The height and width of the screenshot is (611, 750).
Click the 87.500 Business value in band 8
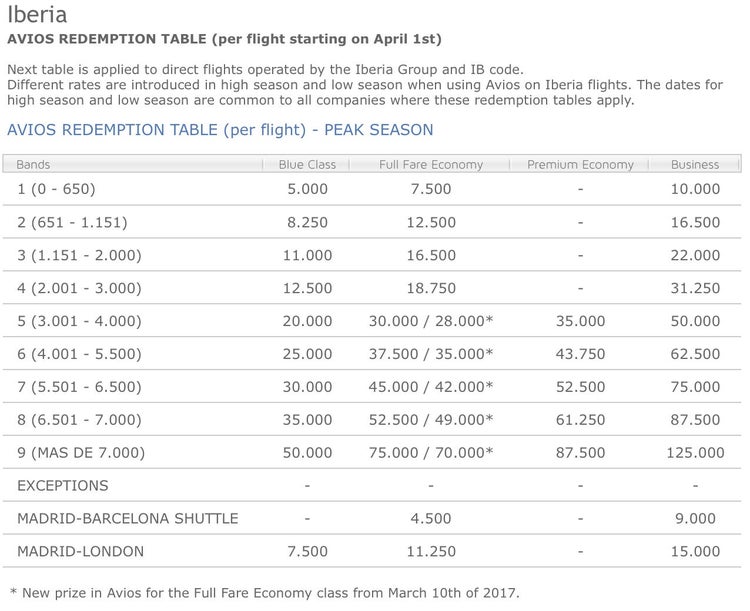coord(695,420)
